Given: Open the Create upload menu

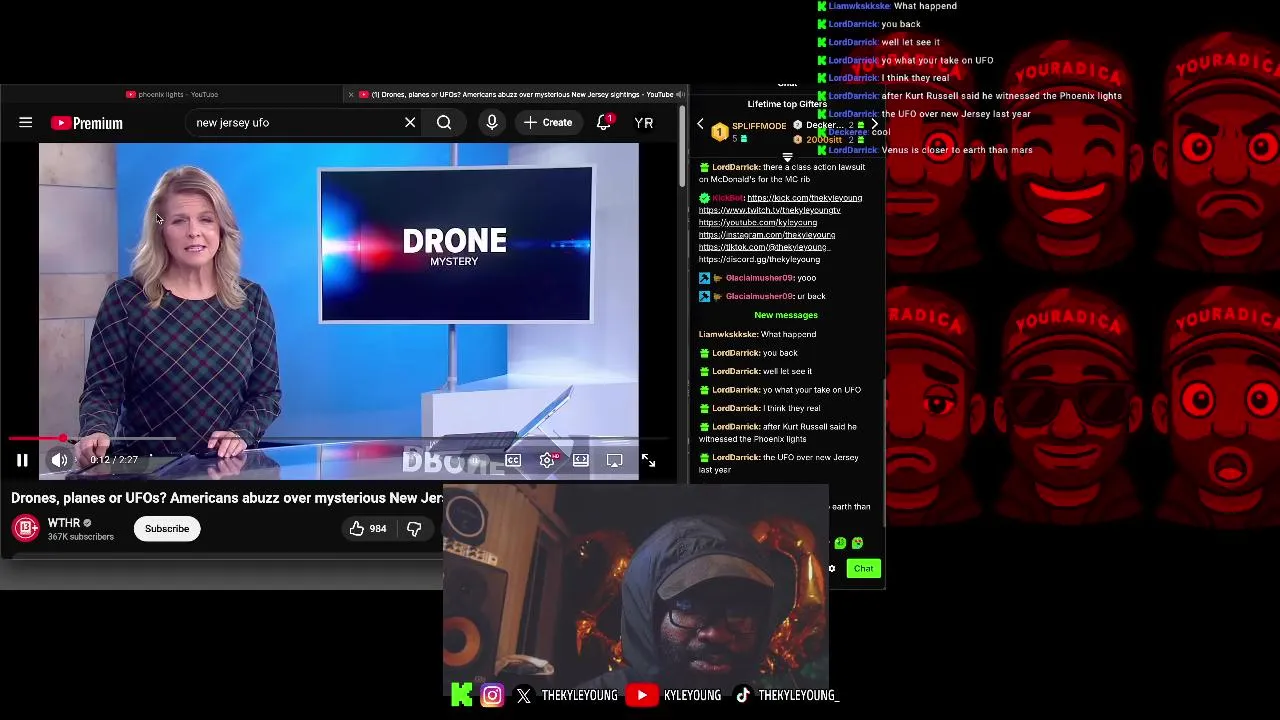Looking at the screenshot, I should coord(547,123).
